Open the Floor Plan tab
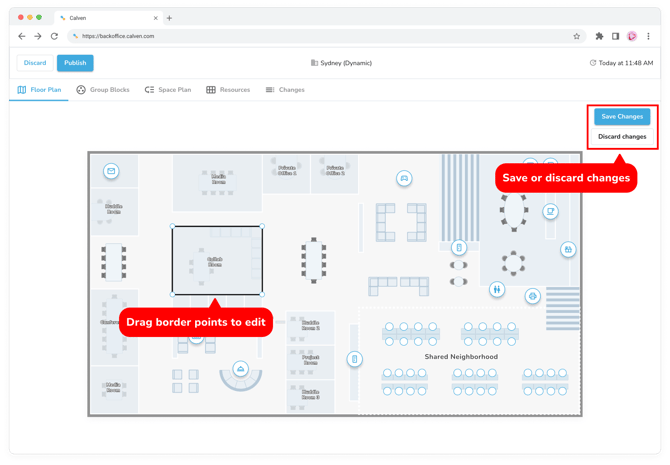 click(x=39, y=90)
